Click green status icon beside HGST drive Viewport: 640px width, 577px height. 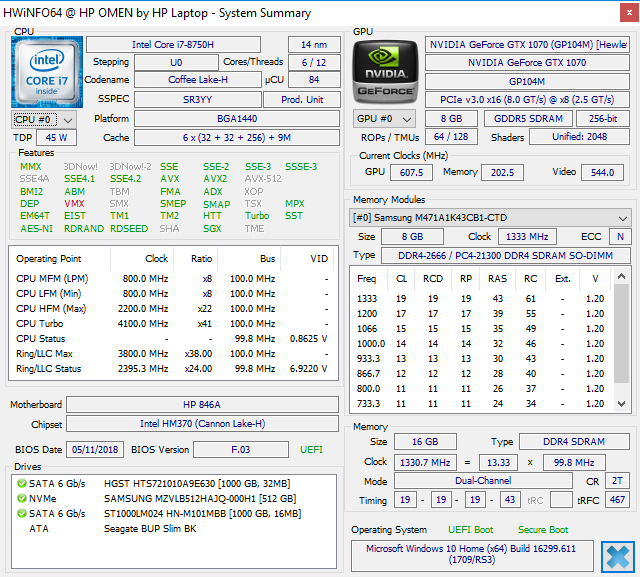pyautogui.click(x=21, y=483)
